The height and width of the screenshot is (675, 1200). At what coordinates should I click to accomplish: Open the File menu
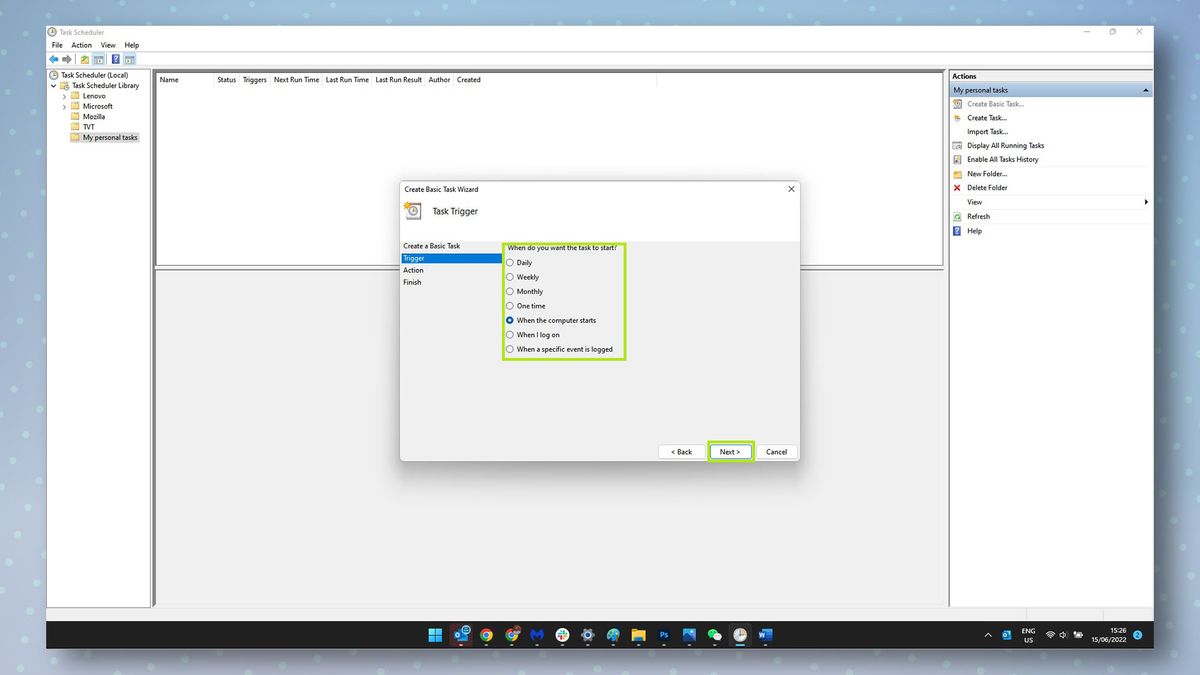(56, 44)
